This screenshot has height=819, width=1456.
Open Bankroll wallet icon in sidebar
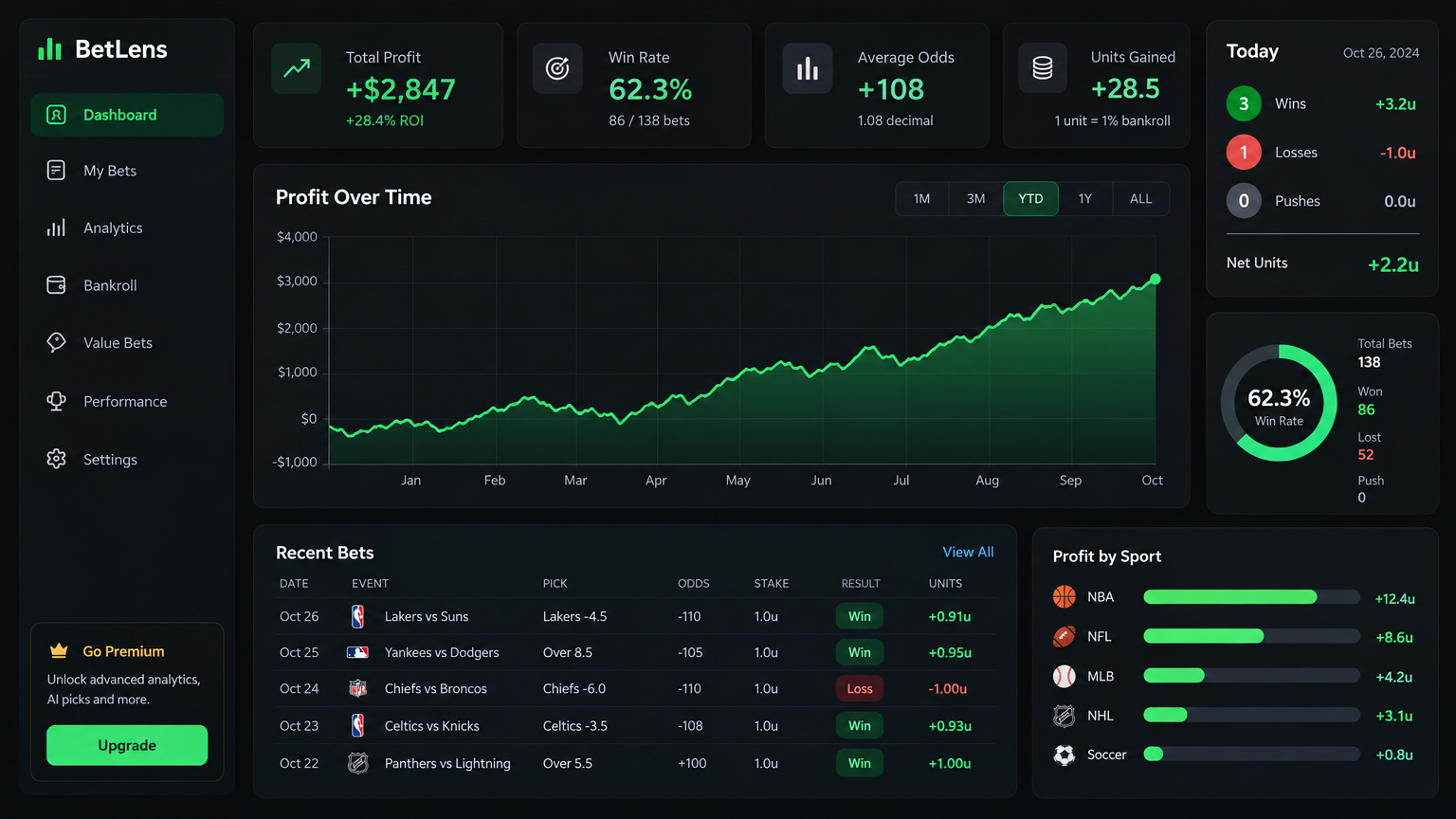56,285
